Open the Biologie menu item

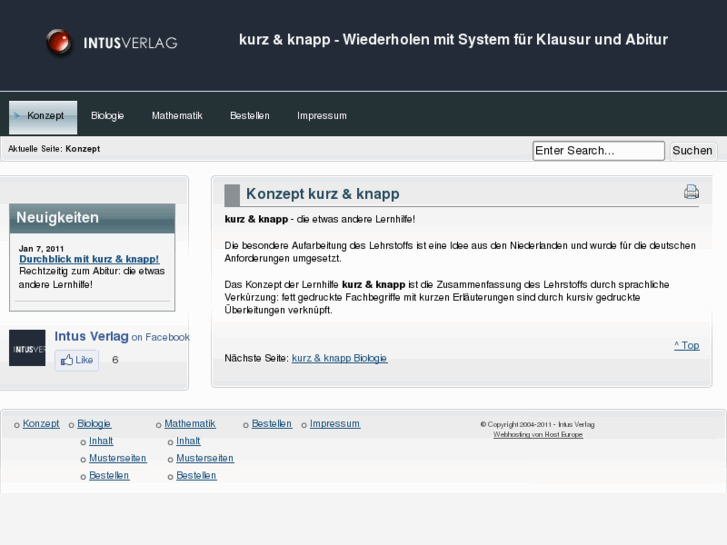click(x=107, y=116)
